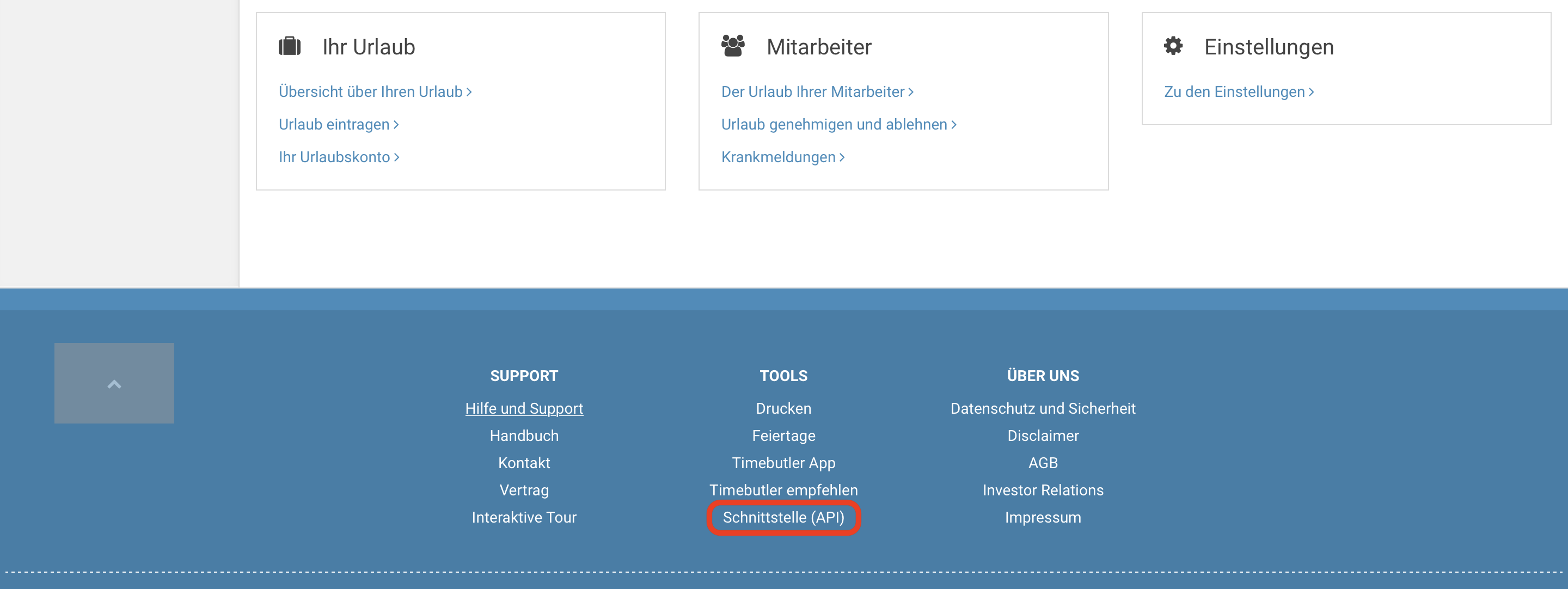Click the gear icon beside Einstellungen
The width and height of the screenshot is (1568, 589).
coord(1173,46)
